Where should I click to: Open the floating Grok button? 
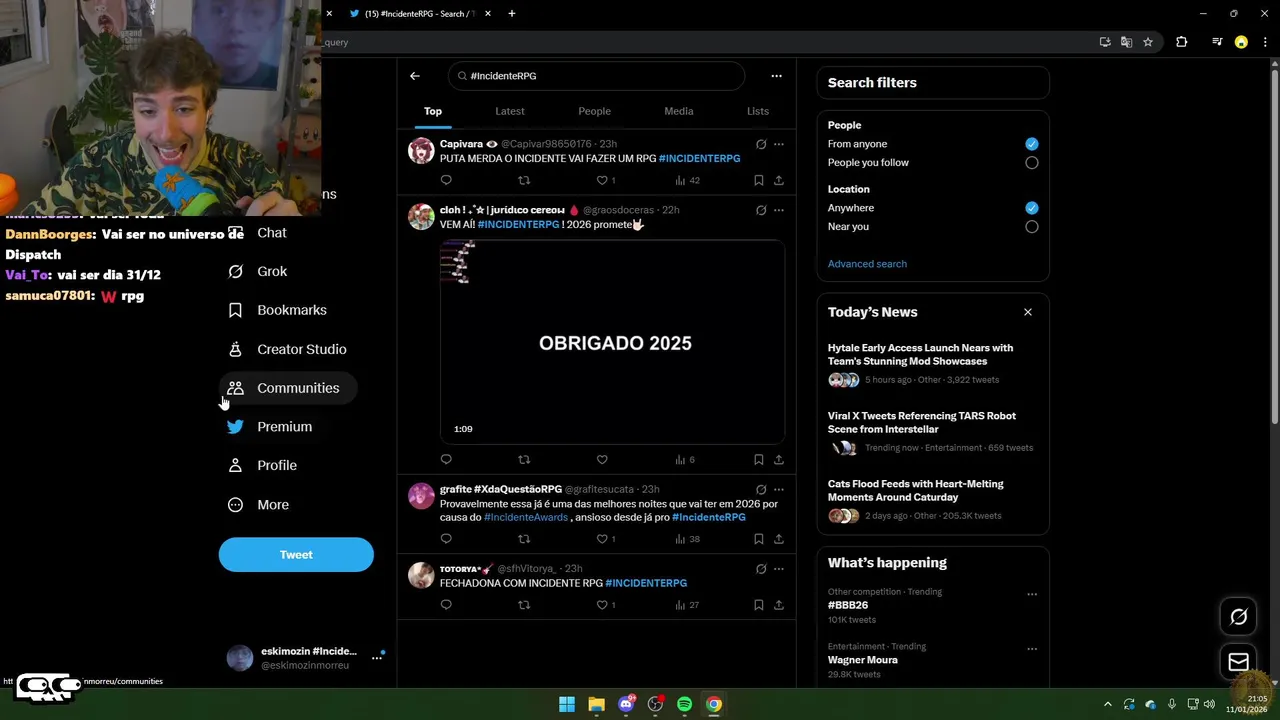tap(1239, 617)
